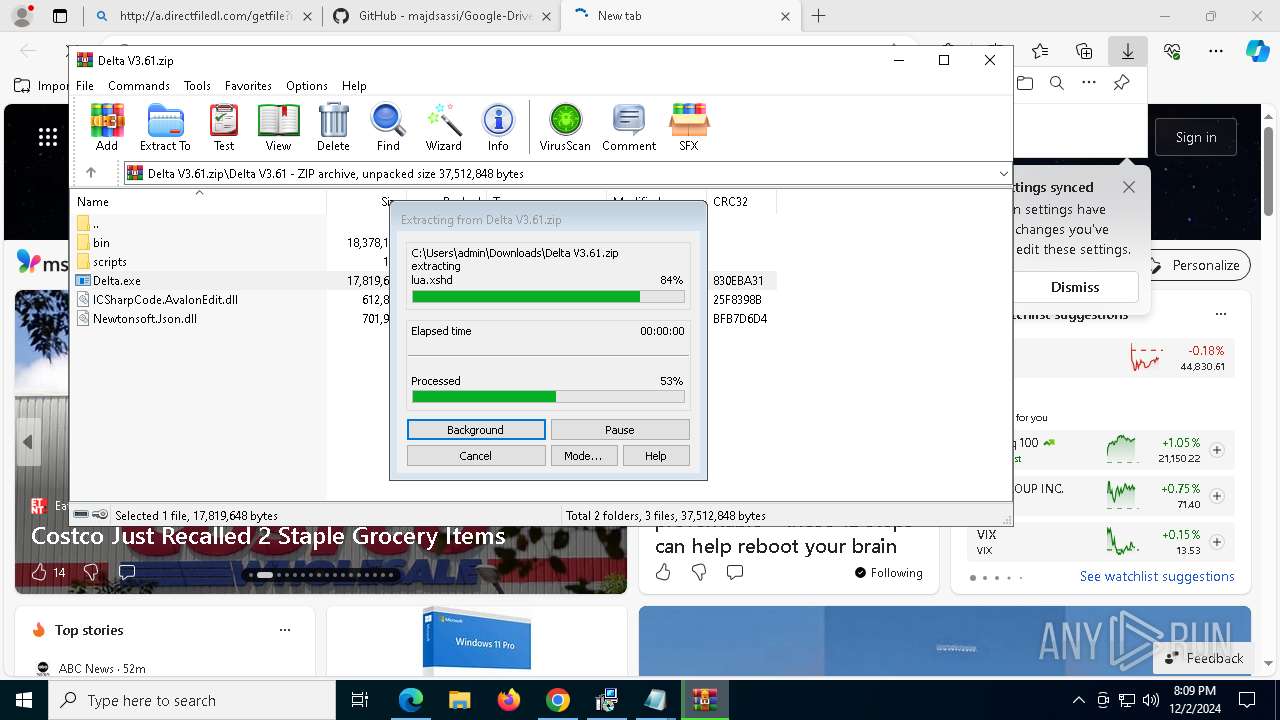This screenshot has width=1280, height=720.
Task: Open the Mode... extraction options
Action: (583, 456)
